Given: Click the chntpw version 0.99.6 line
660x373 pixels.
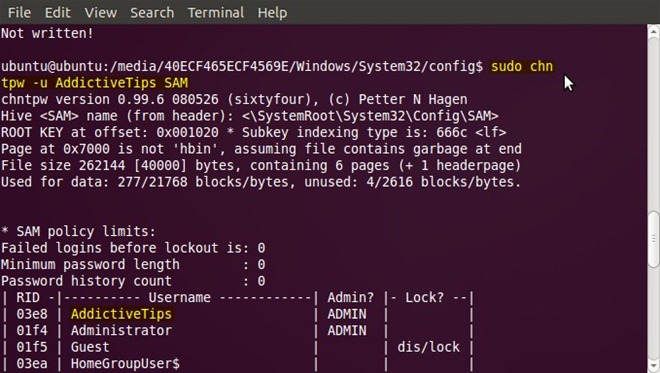Looking at the screenshot, I should tap(234, 99).
